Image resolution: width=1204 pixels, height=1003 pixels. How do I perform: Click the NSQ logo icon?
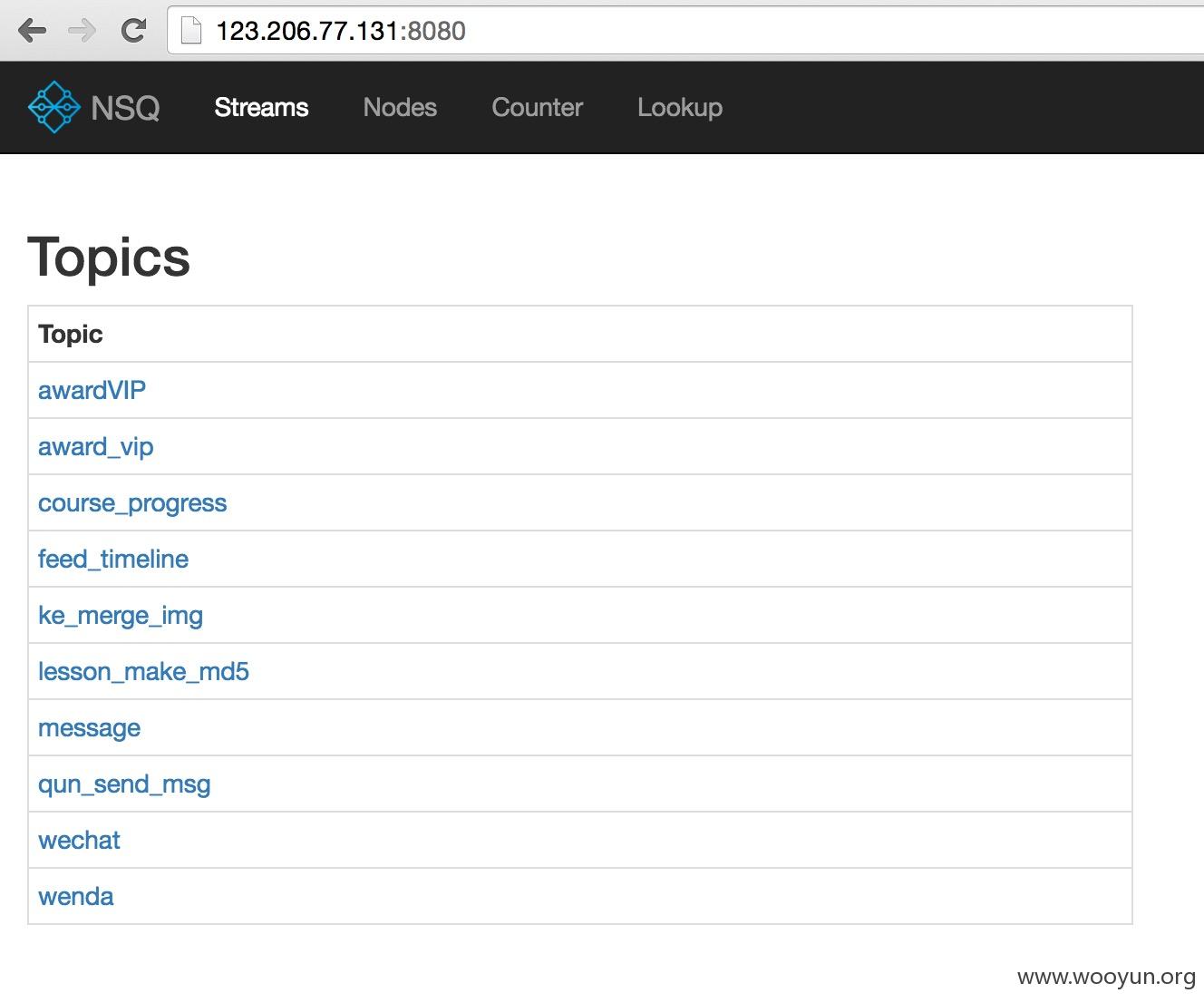point(53,107)
